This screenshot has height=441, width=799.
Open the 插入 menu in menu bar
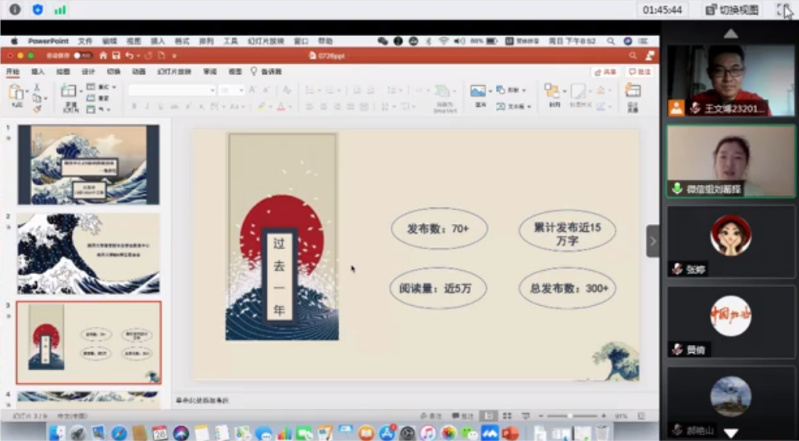tap(158, 41)
